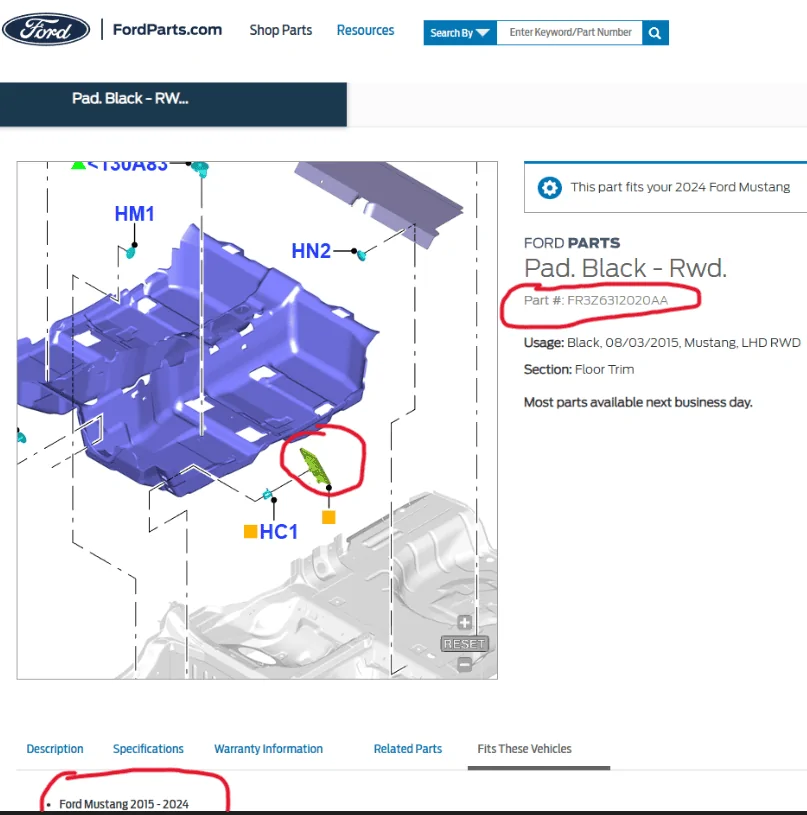This screenshot has height=815, width=807.
Task: Focus the Enter Keyword/Part Number field
Action: (x=570, y=33)
